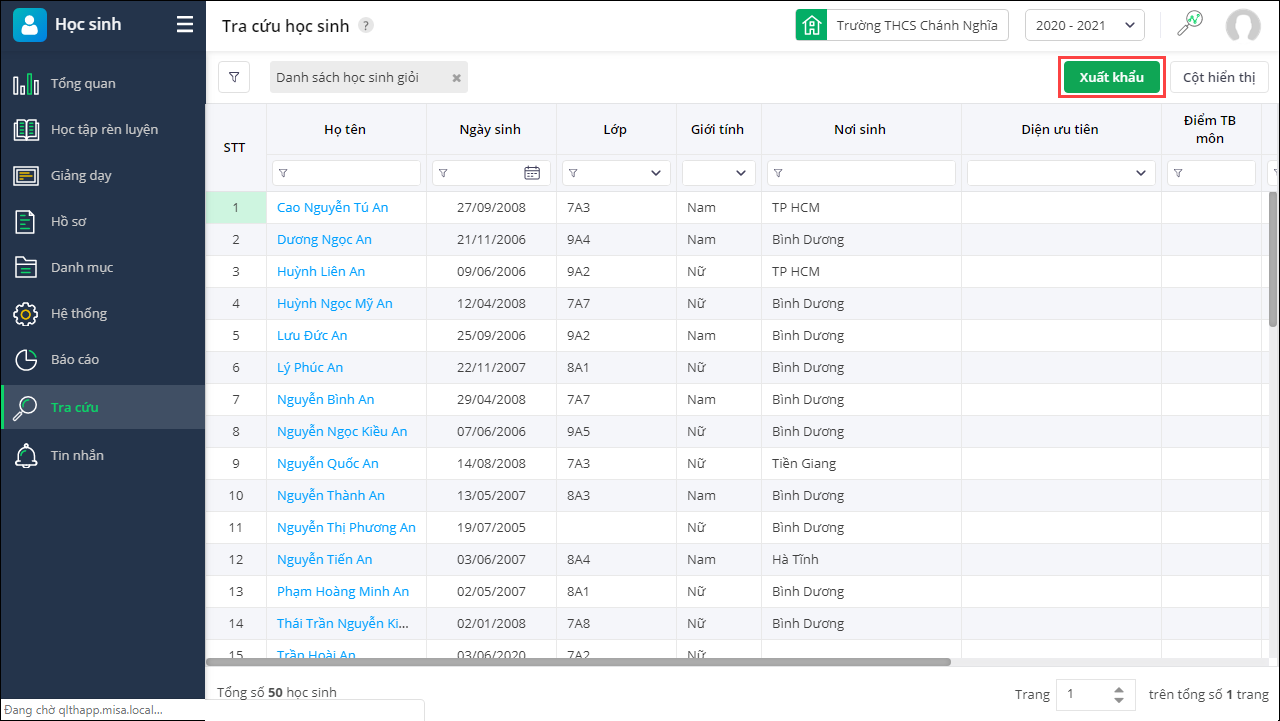Viewport: 1280px width, 721px height.
Task: Click the Cột hiển thị button
Action: pos(1218,77)
